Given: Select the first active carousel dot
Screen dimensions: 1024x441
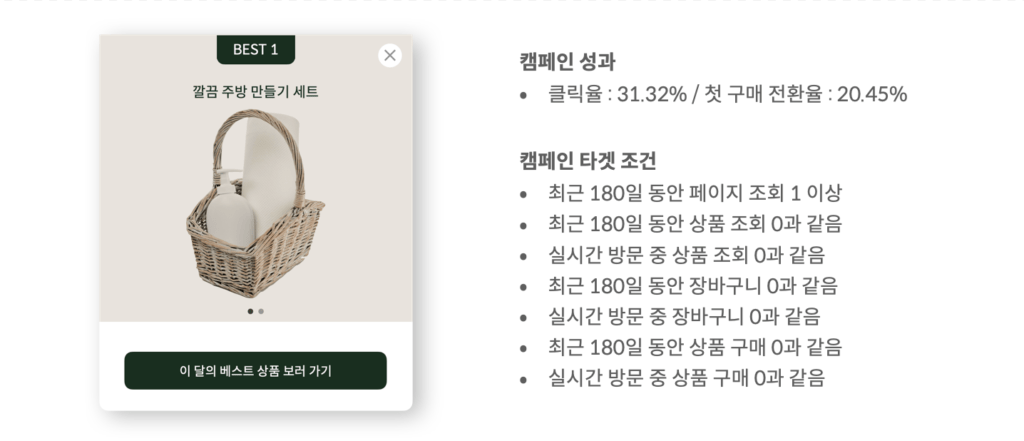Looking at the screenshot, I should [x=250, y=312].
